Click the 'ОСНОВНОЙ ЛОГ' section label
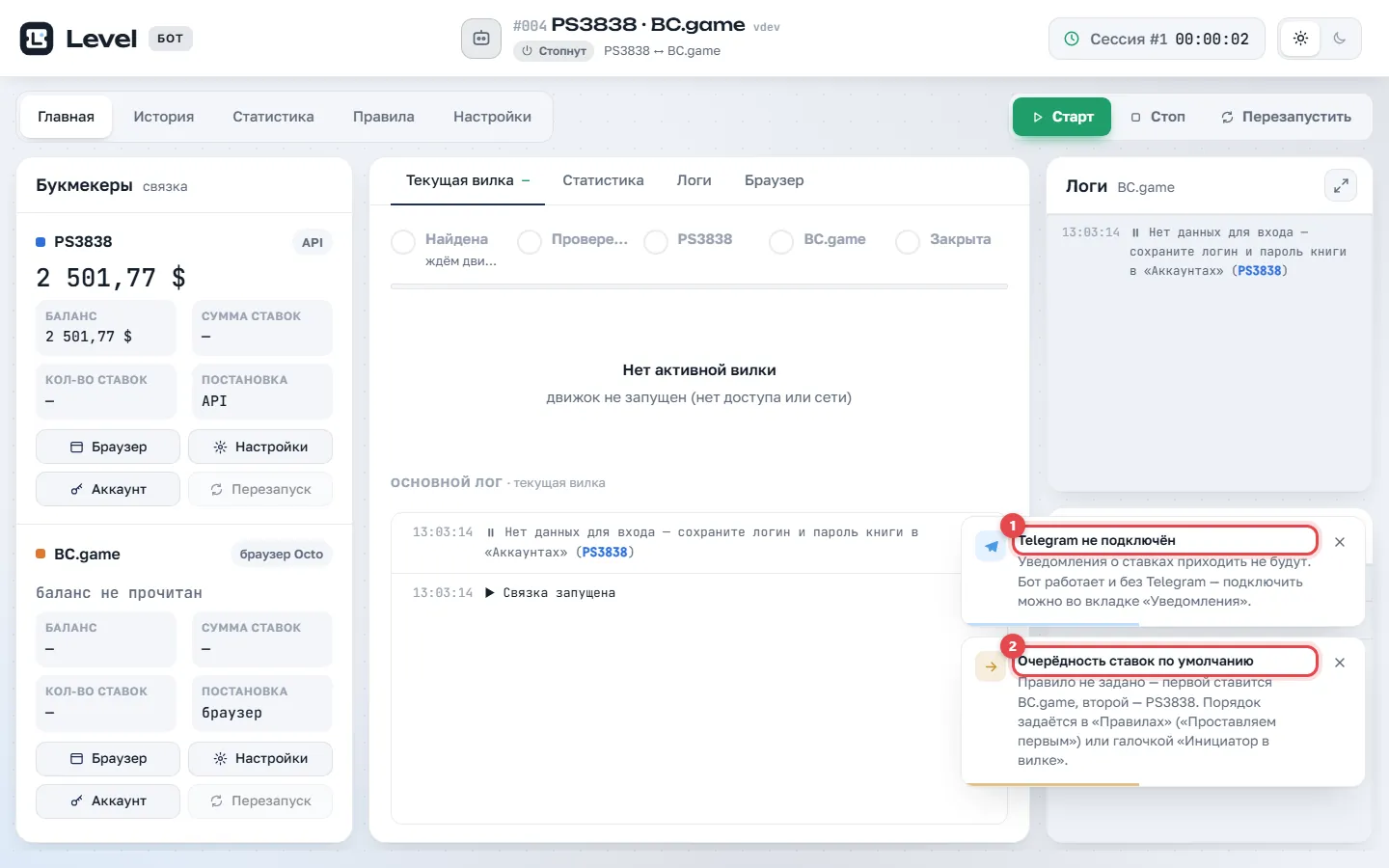 click(x=447, y=482)
